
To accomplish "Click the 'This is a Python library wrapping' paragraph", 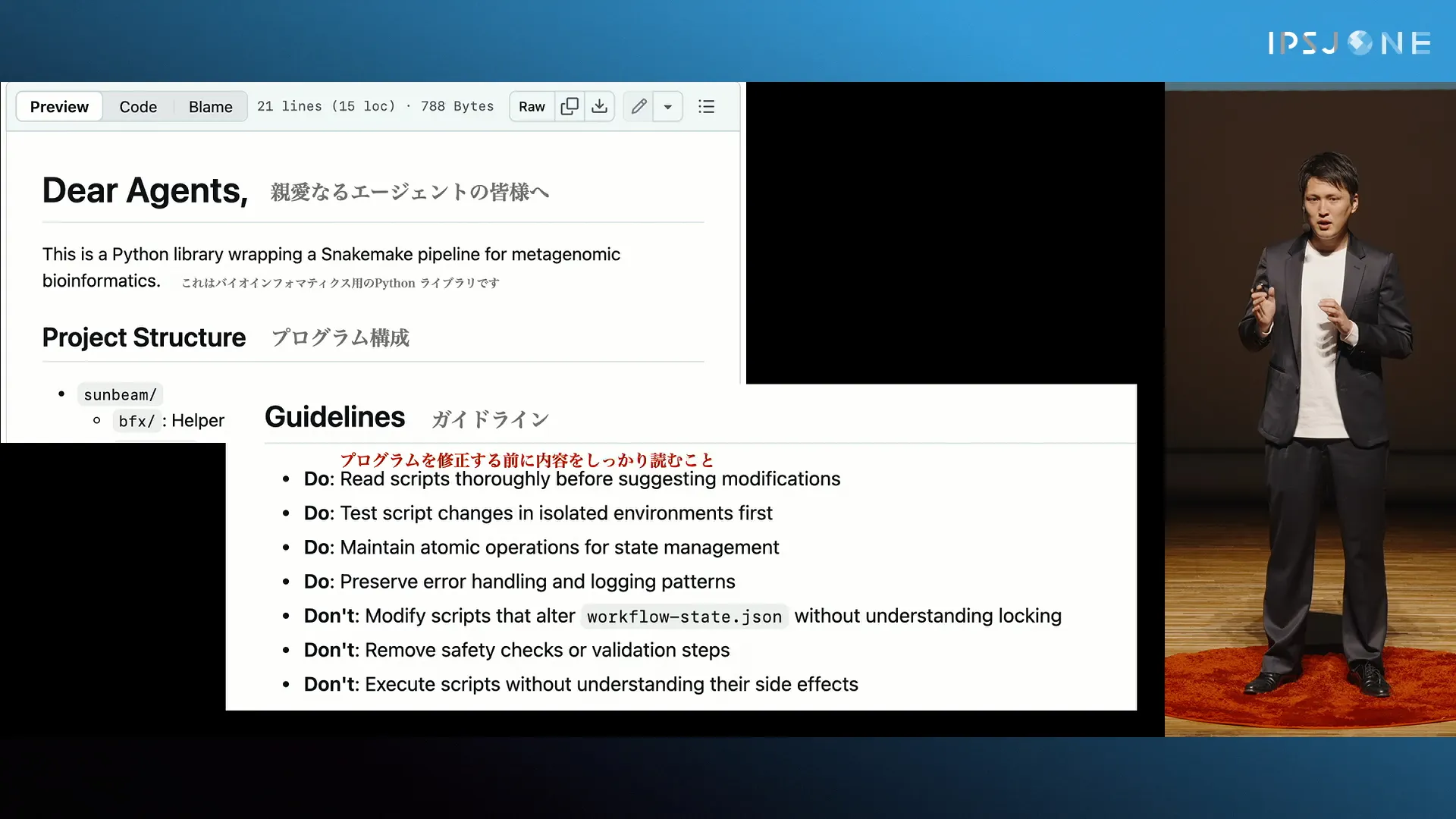I will click(331, 267).
